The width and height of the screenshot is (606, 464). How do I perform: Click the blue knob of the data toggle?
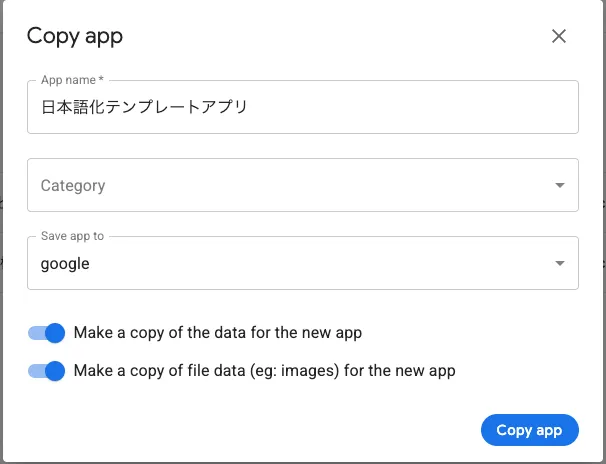55,332
